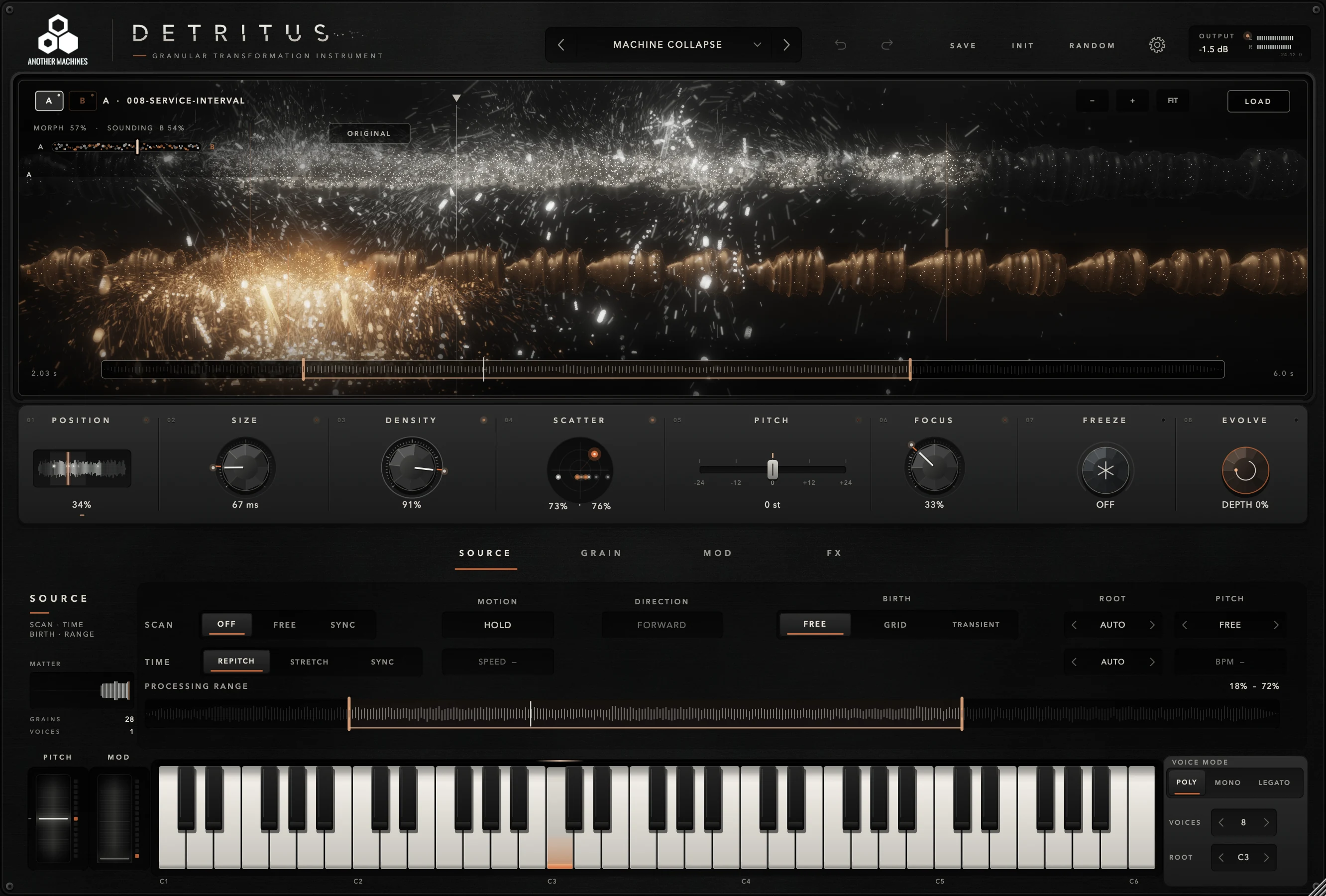
Task: Set BIRTH mode to GRID
Action: tap(895, 625)
